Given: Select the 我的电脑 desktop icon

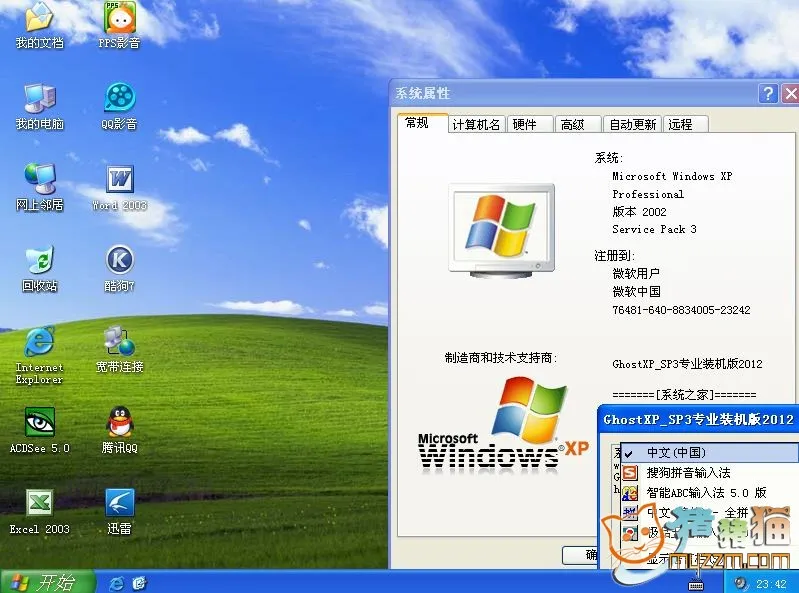Looking at the screenshot, I should point(39,106).
